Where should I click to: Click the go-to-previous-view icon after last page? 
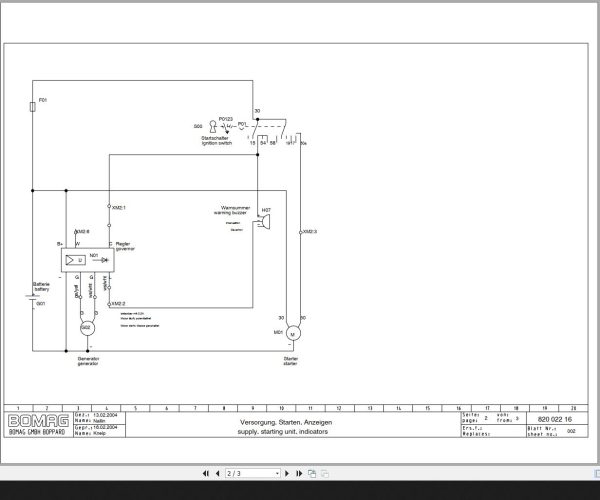click(312, 474)
